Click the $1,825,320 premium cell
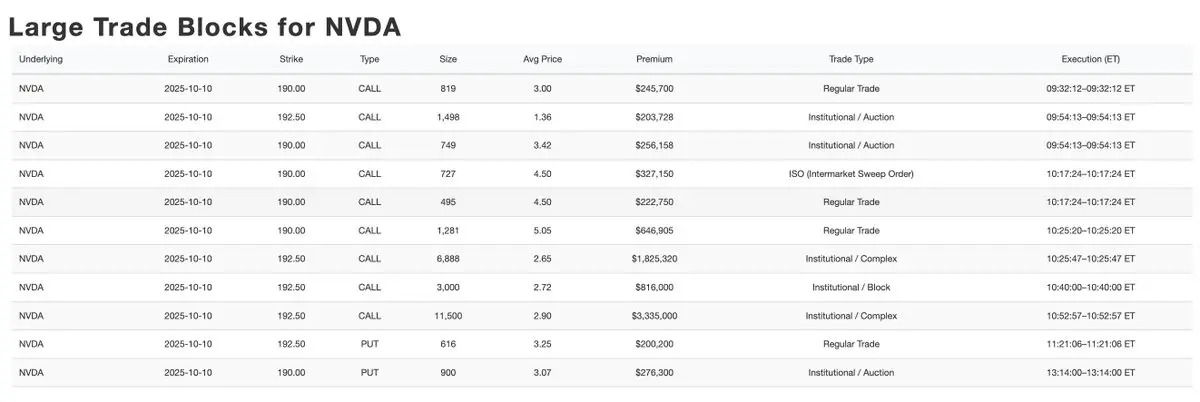 (654, 258)
